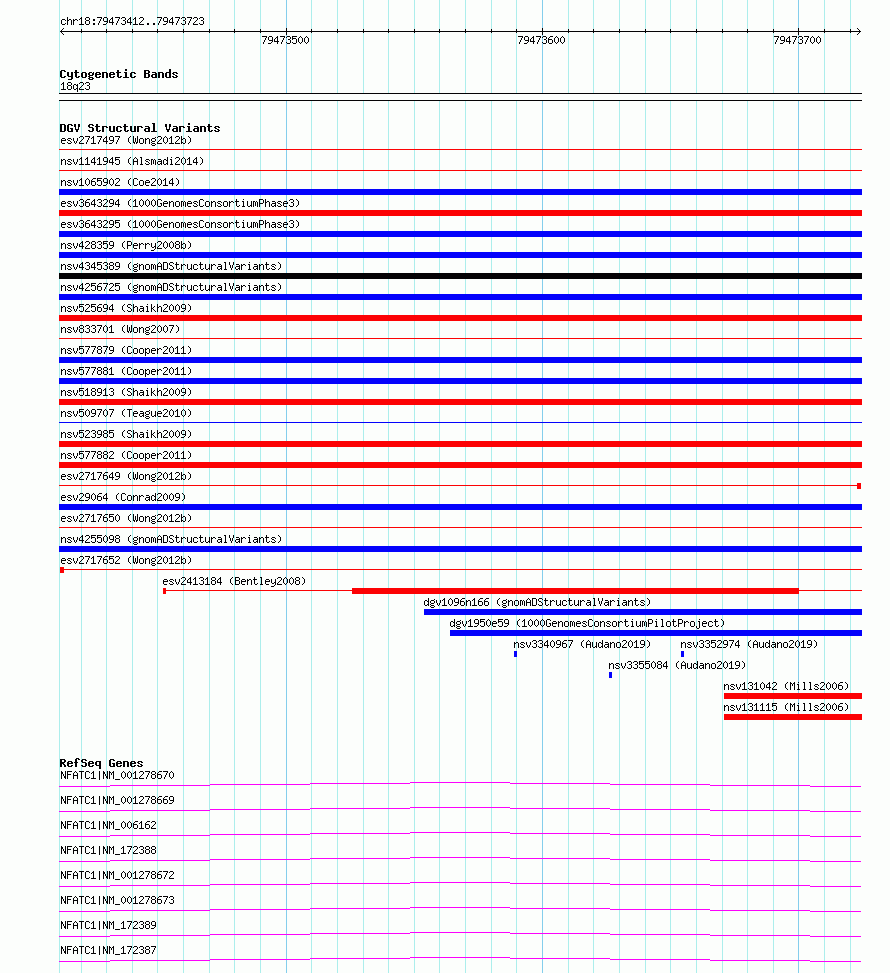
Task: Select the Cytogenetic Bands track title
Action: (119, 74)
